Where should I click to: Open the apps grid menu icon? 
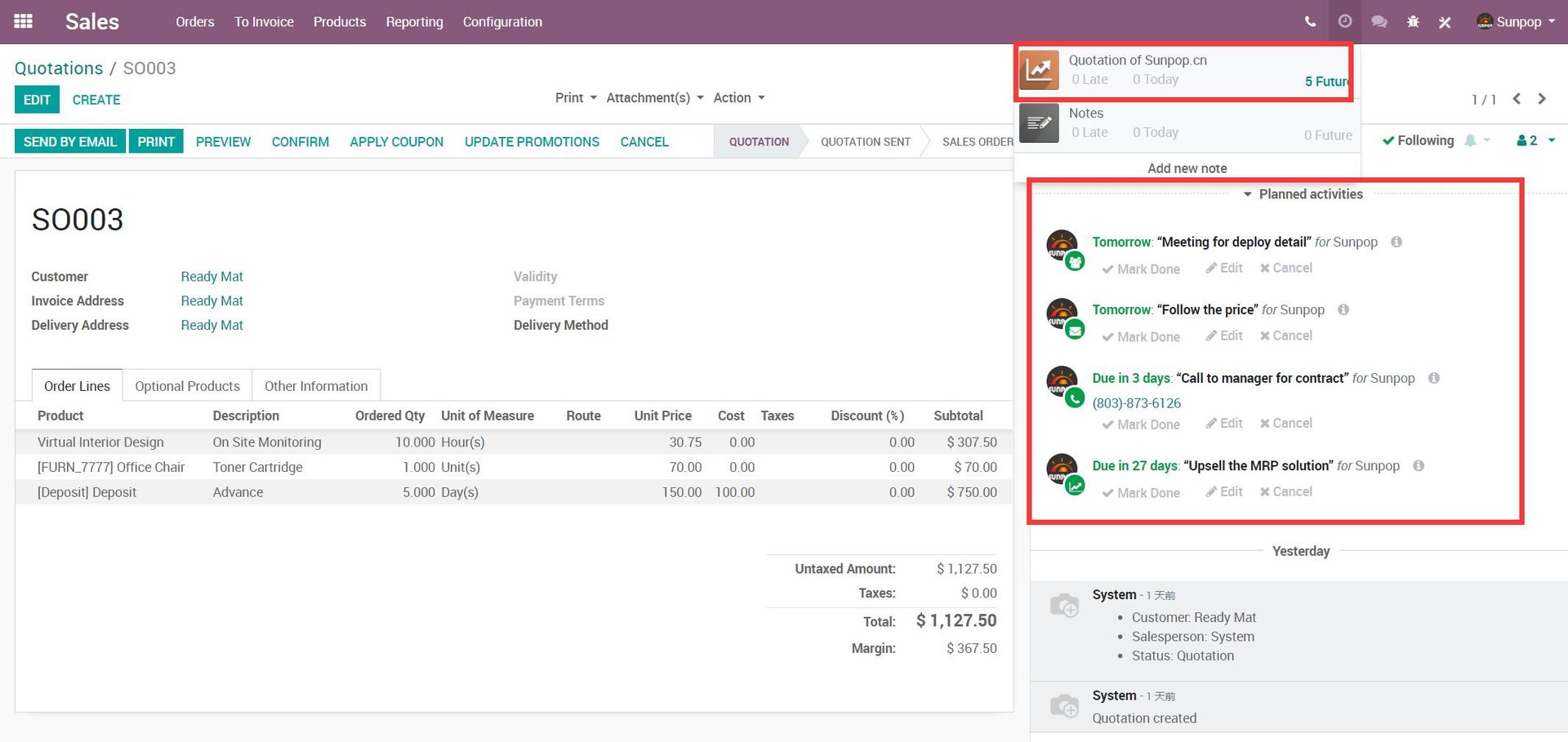(x=24, y=21)
